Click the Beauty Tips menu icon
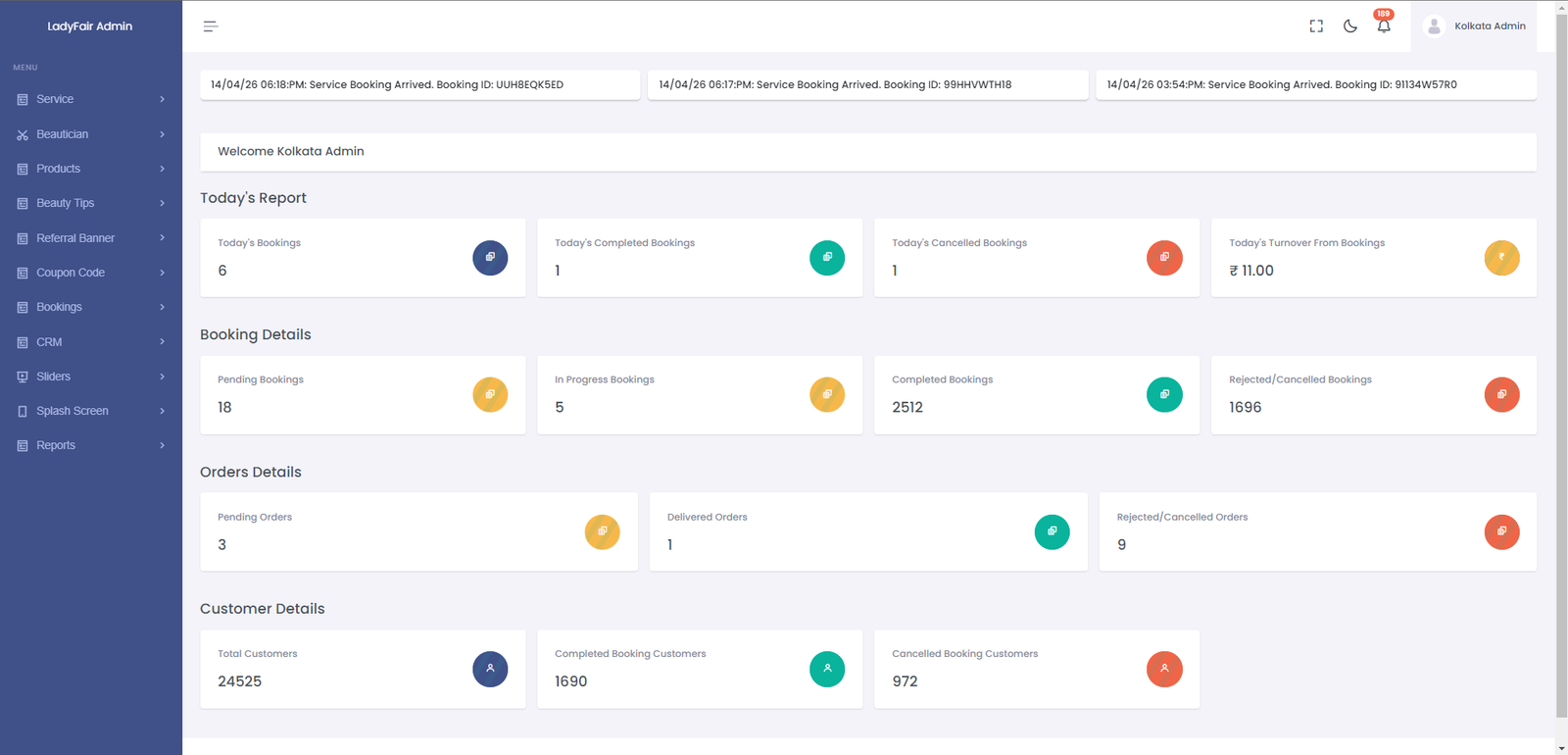Viewport: 1568px width, 755px height. [23, 203]
